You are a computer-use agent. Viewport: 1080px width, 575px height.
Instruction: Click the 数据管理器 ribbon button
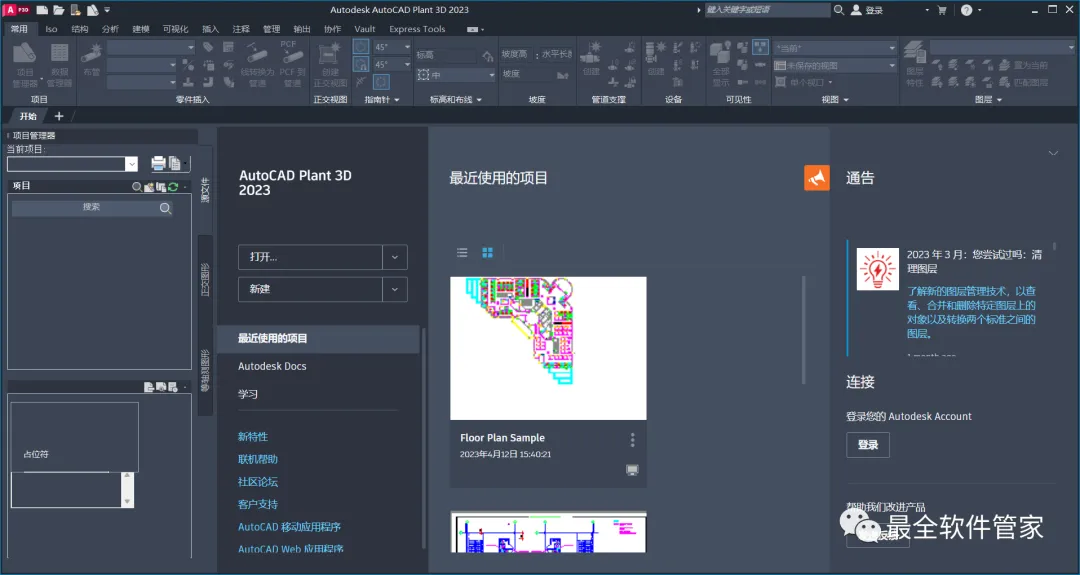pyautogui.click(x=59, y=65)
